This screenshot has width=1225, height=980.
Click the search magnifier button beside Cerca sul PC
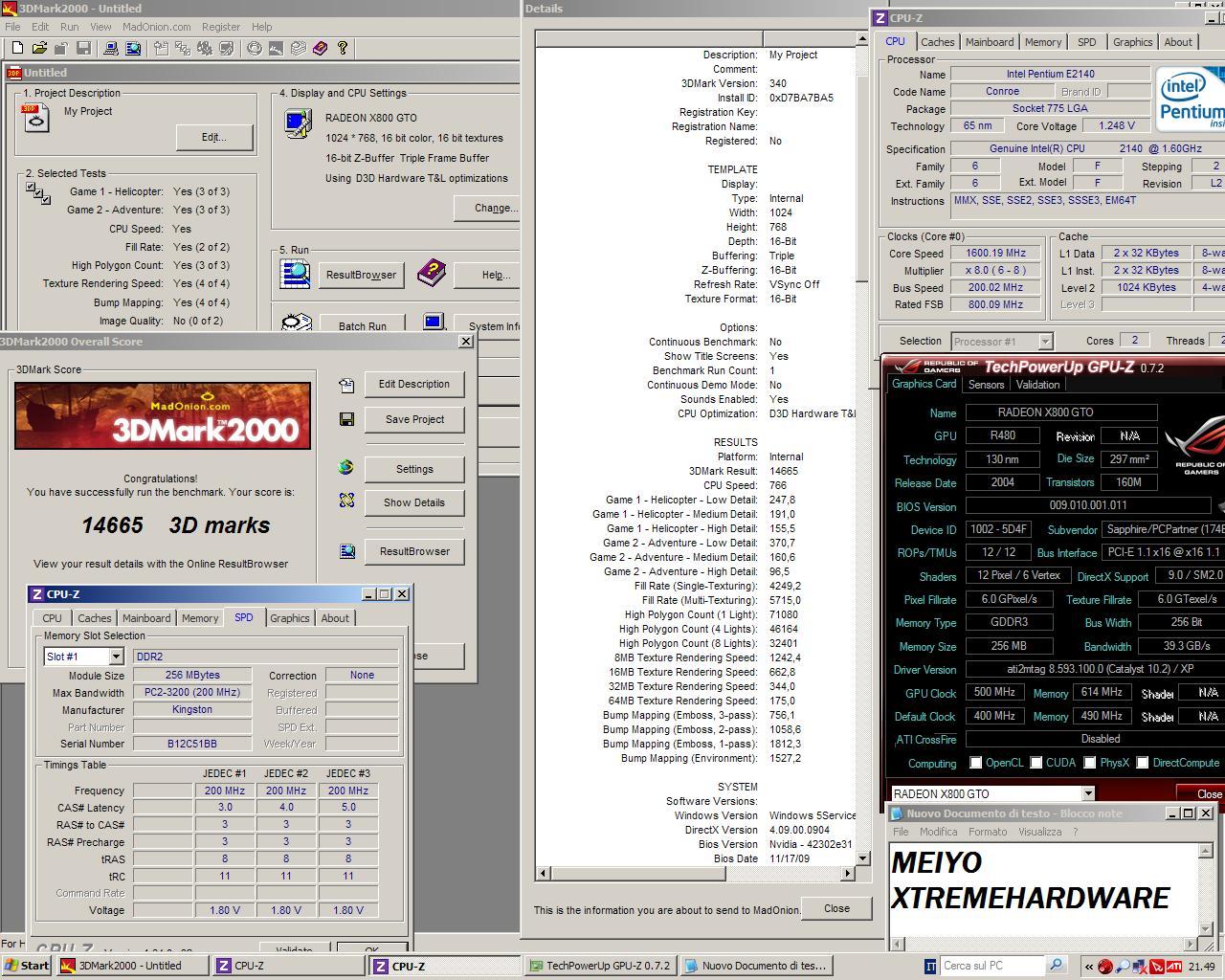click(1057, 965)
